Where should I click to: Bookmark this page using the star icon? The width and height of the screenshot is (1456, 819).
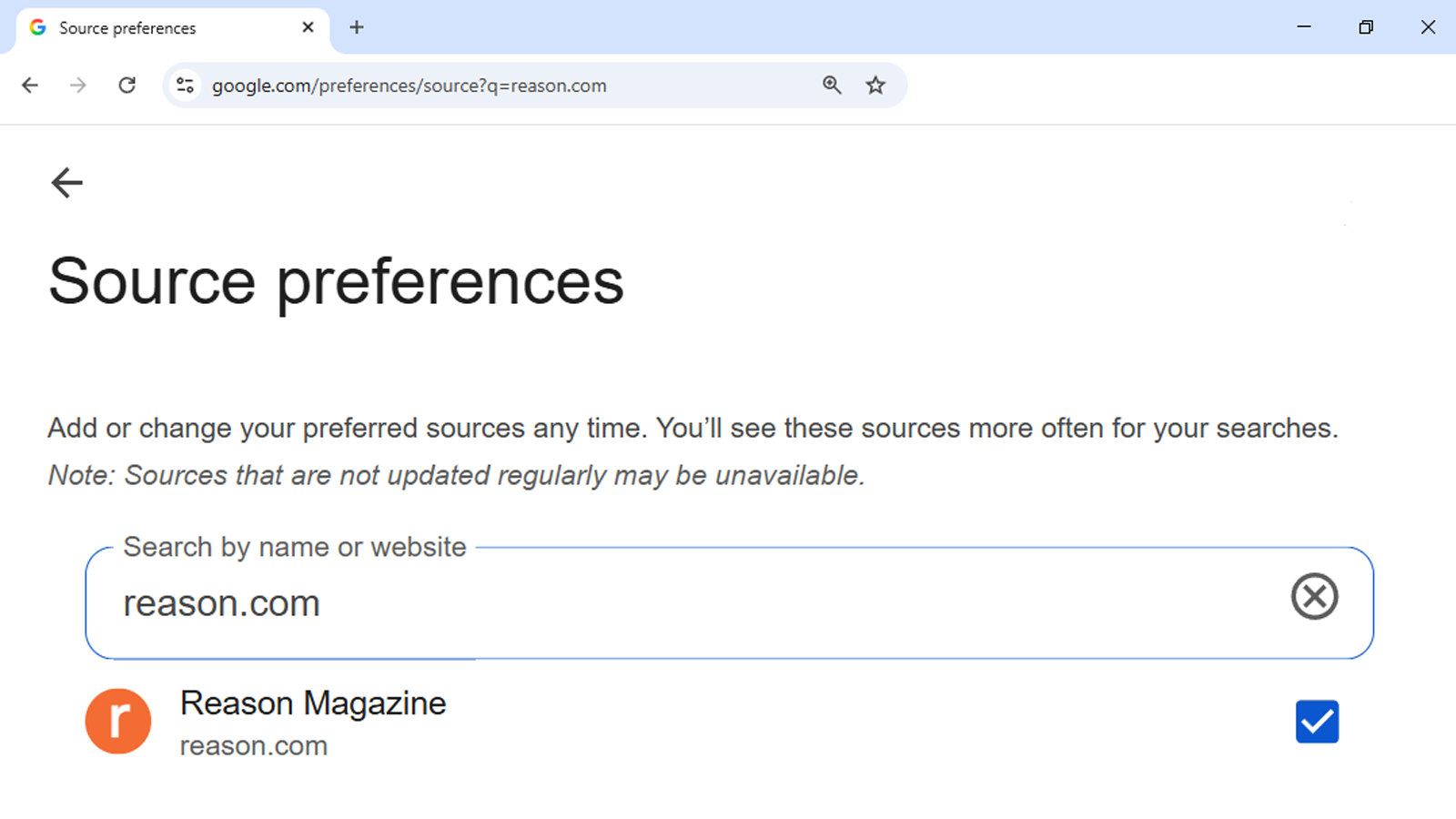(x=875, y=85)
